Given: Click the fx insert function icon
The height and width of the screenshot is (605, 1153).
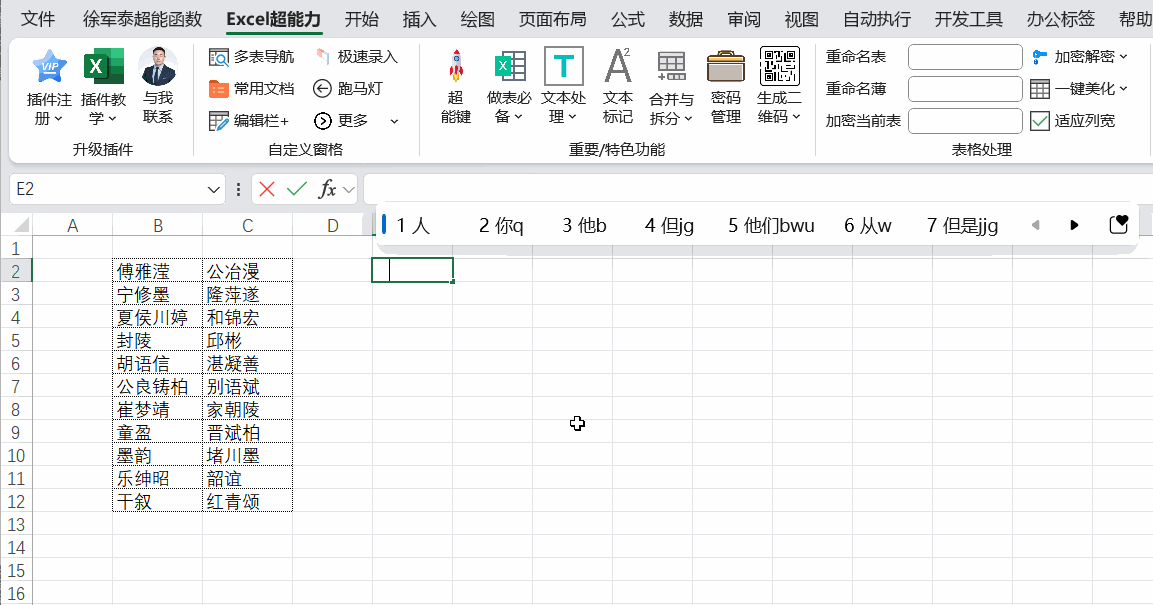Looking at the screenshot, I should pyautogui.click(x=327, y=190).
